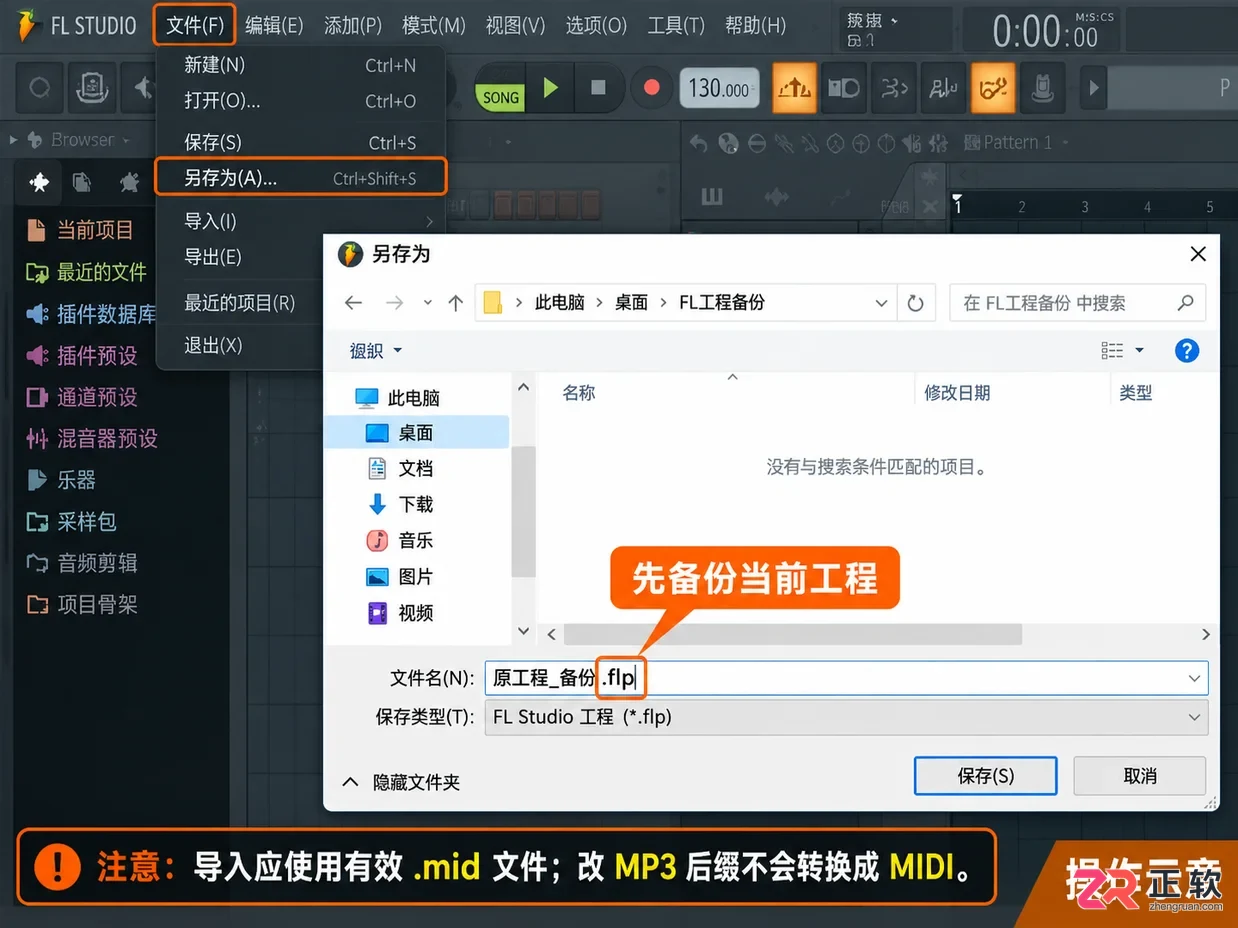This screenshot has width=1238, height=928.
Task: Open 插件预设 in the Browser
Action: click(82, 355)
